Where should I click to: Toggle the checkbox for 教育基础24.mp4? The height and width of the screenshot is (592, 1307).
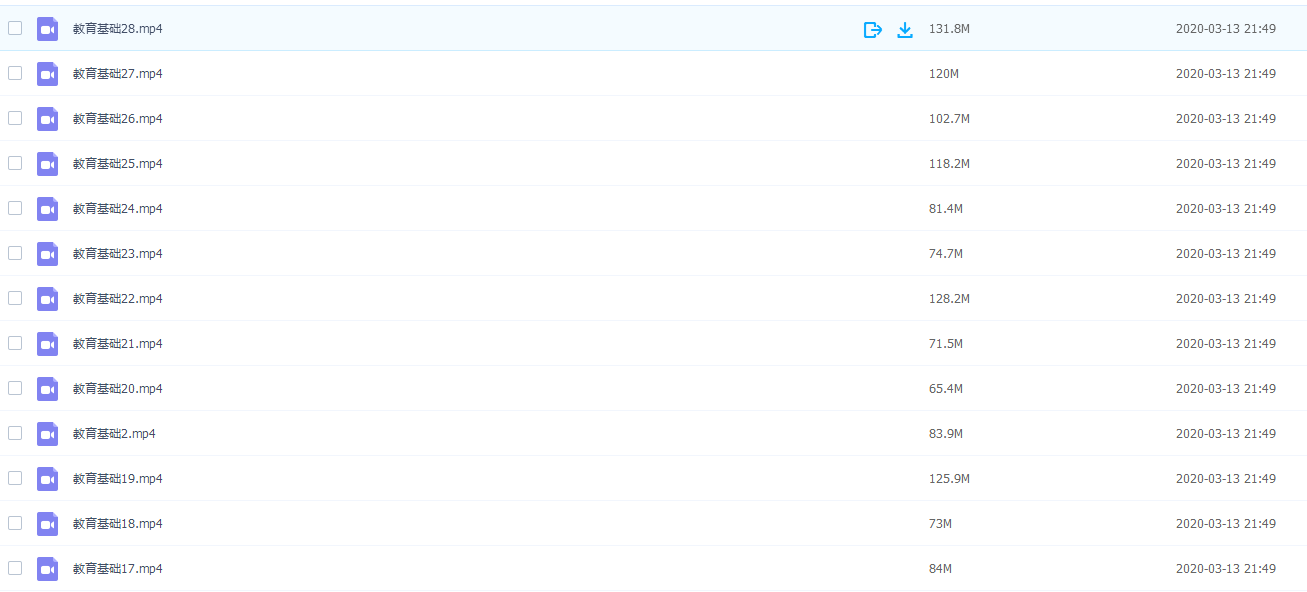(x=15, y=208)
